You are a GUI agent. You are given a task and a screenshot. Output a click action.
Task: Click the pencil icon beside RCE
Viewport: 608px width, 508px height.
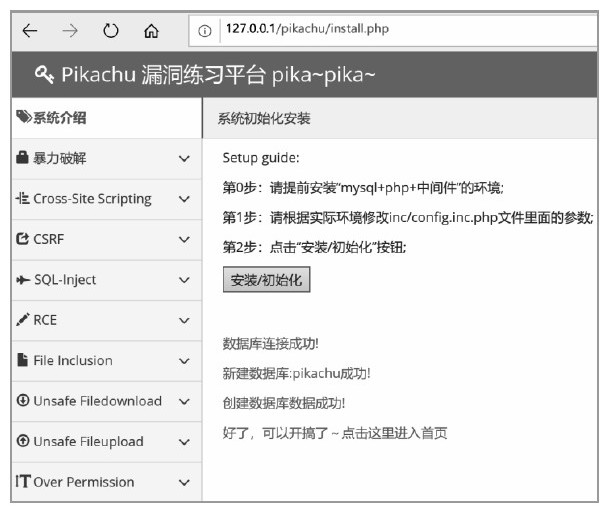22,320
